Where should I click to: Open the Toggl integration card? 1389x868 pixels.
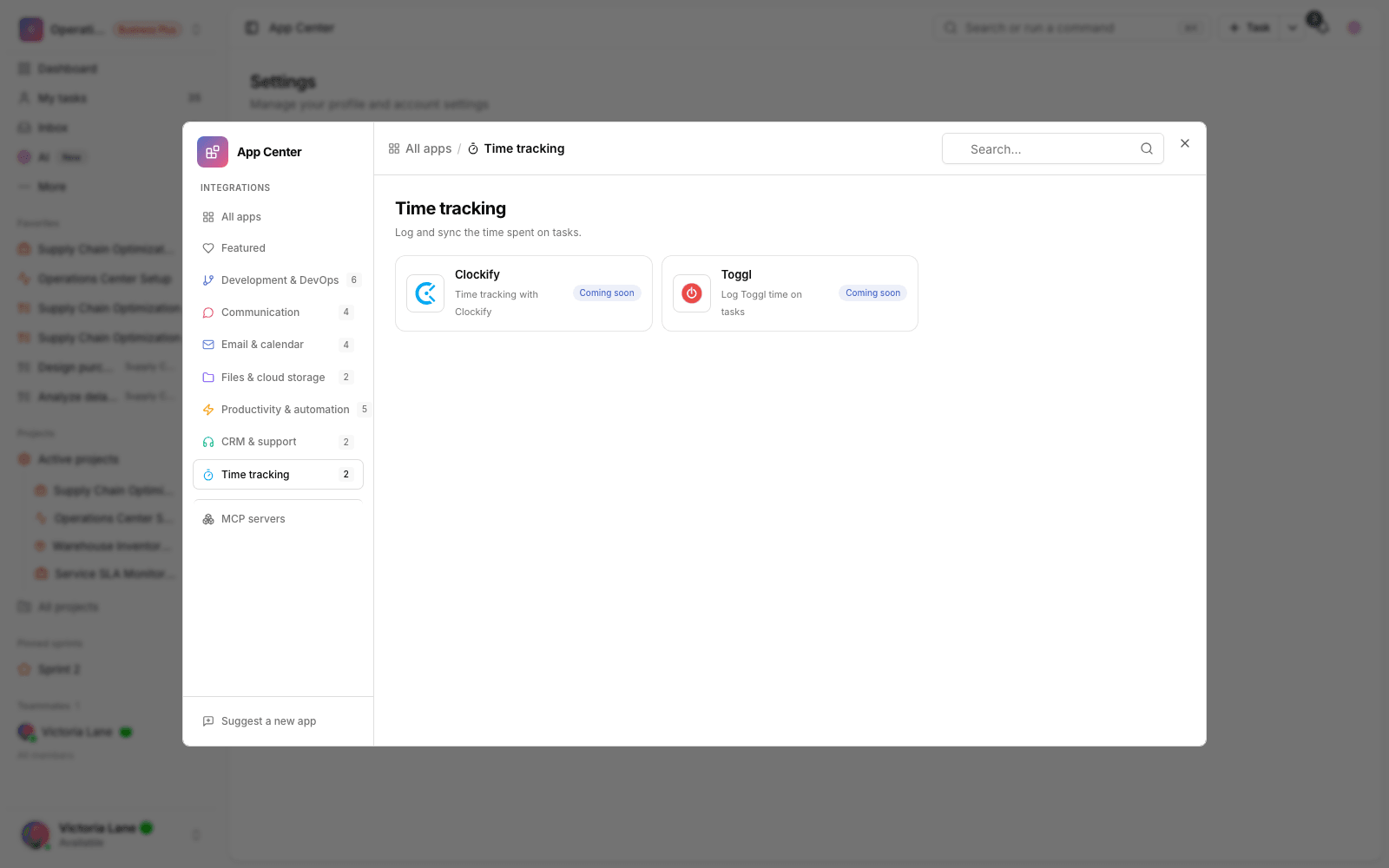pyautogui.click(x=790, y=293)
